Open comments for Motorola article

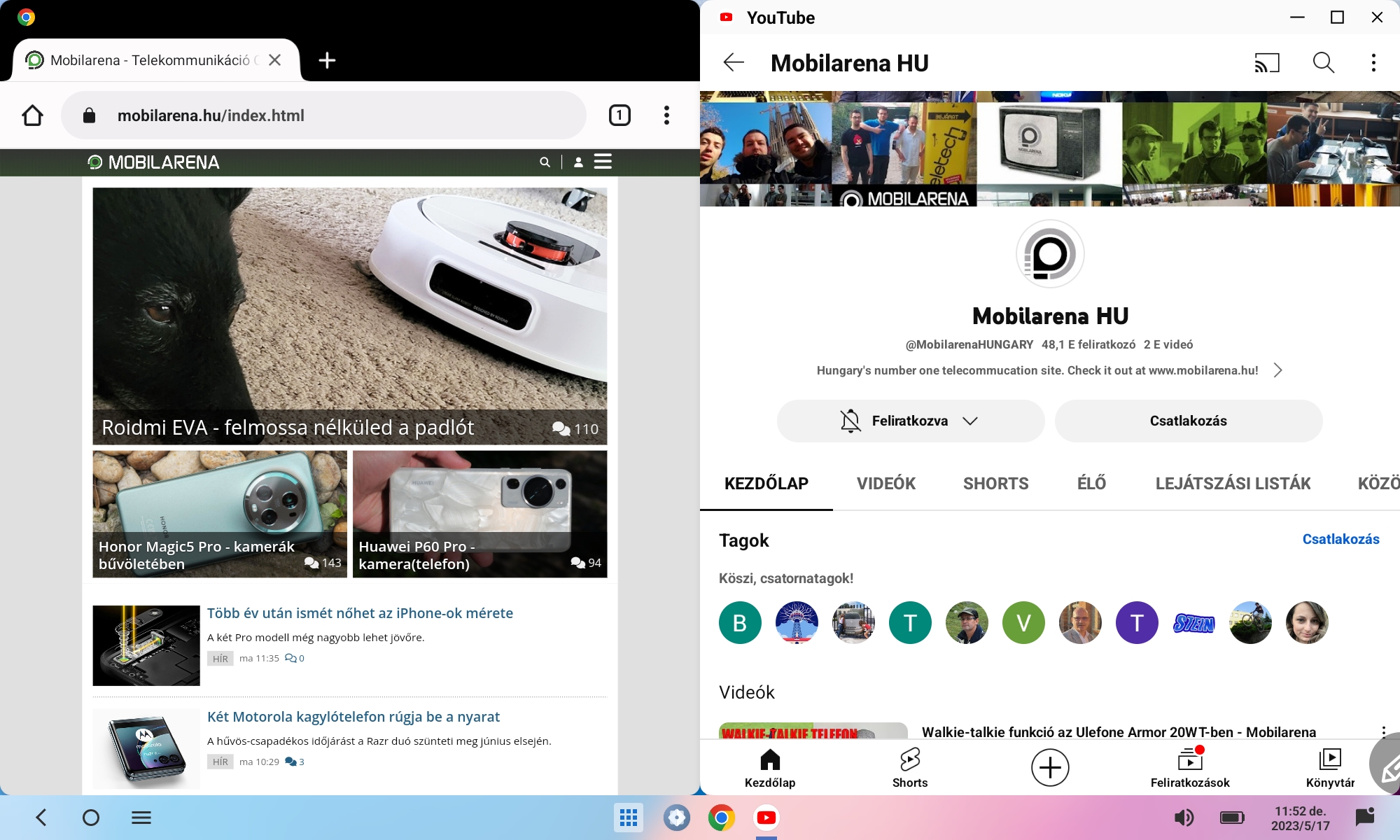pyautogui.click(x=295, y=762)
